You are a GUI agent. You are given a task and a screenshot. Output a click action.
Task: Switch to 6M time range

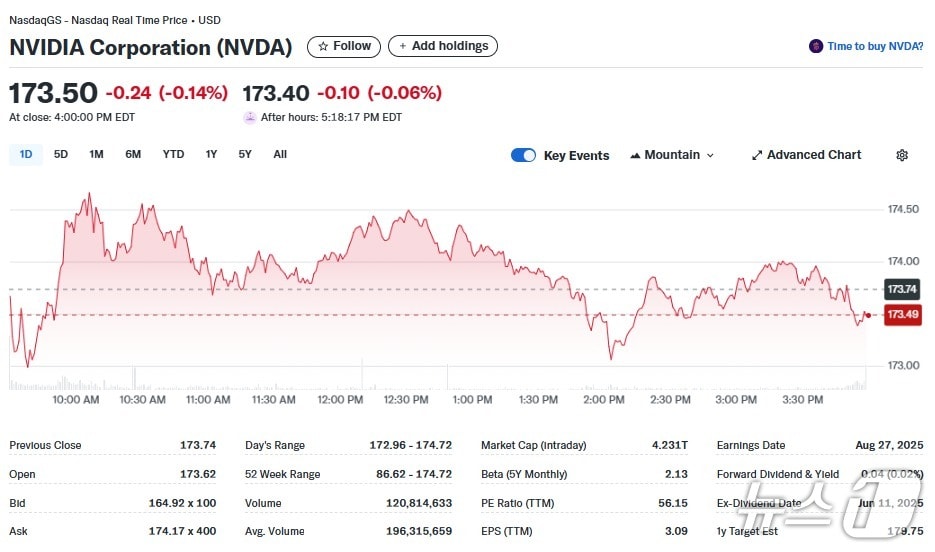[133, 154]
